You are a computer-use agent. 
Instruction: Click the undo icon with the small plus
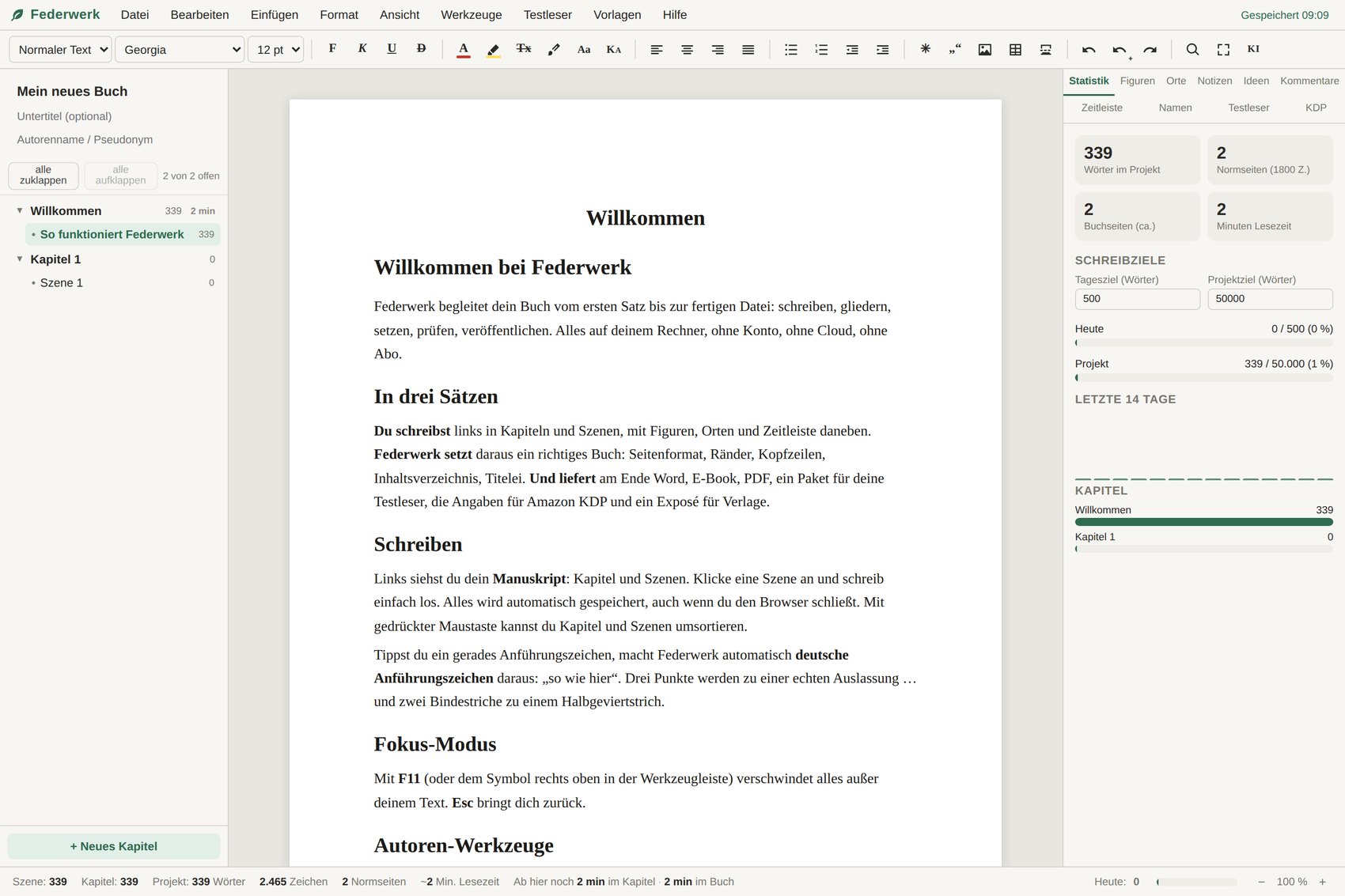(1120, 49)
